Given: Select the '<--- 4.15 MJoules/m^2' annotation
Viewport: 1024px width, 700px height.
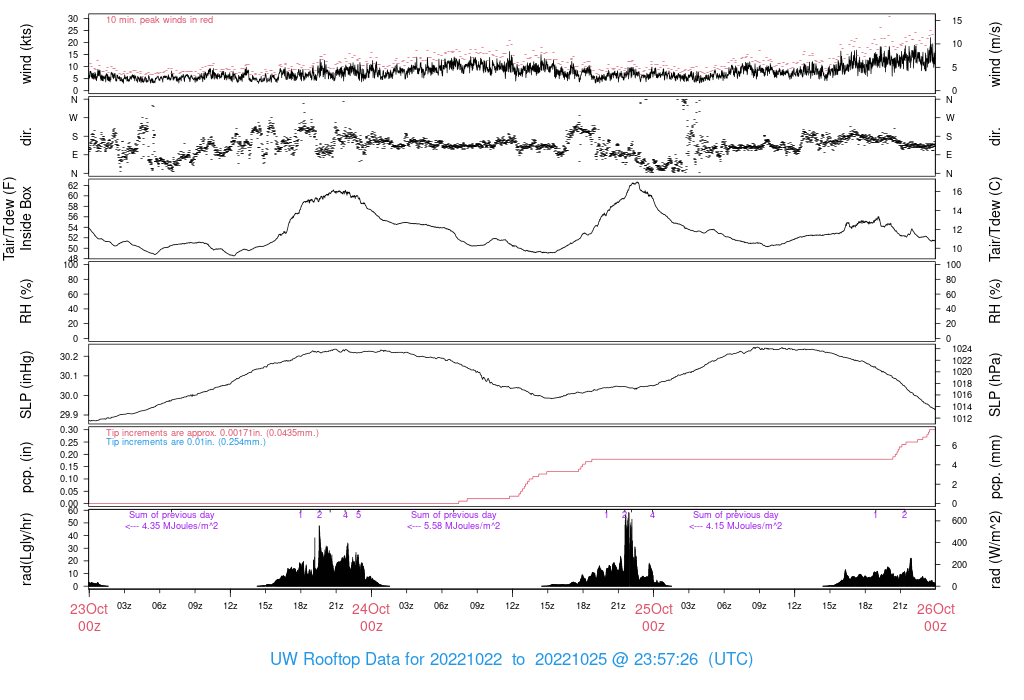Looking at the screenshot, I should (x=735, y=526).
